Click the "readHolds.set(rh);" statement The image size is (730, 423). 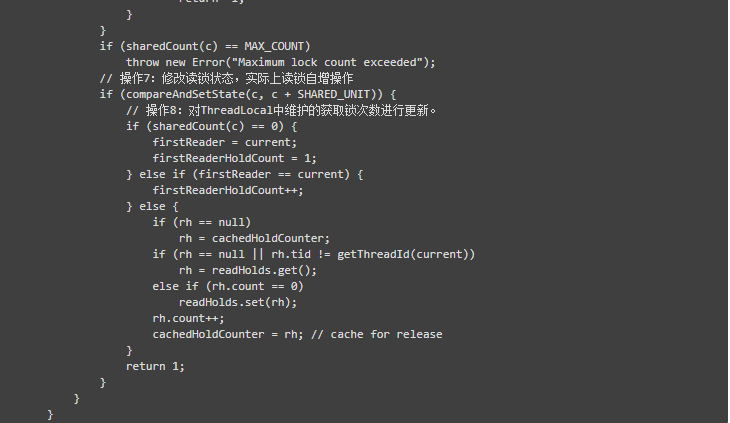(x=238, y=302)
